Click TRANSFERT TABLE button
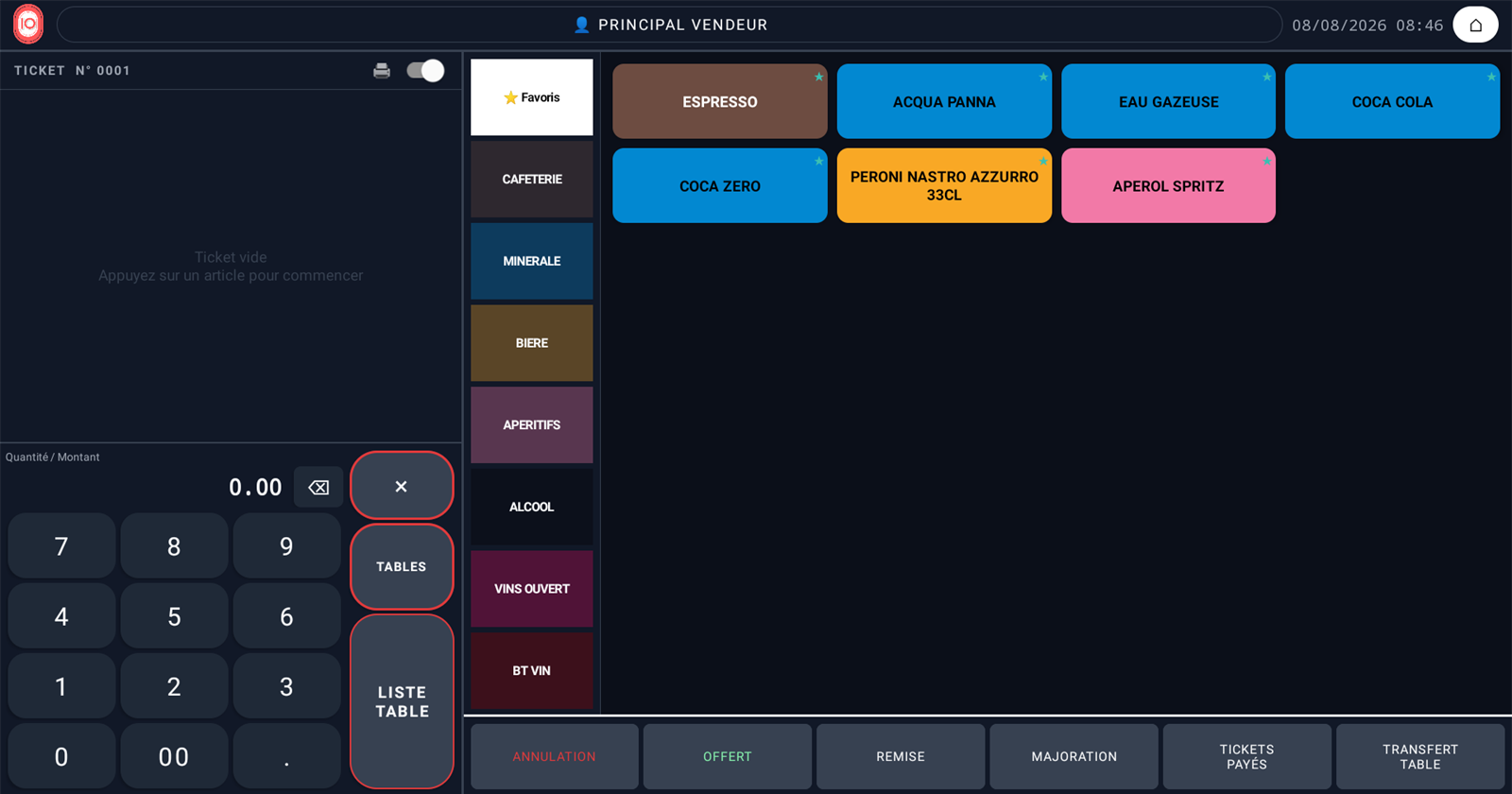Viewport: 1512px width, 794px height. (1420, 756)
